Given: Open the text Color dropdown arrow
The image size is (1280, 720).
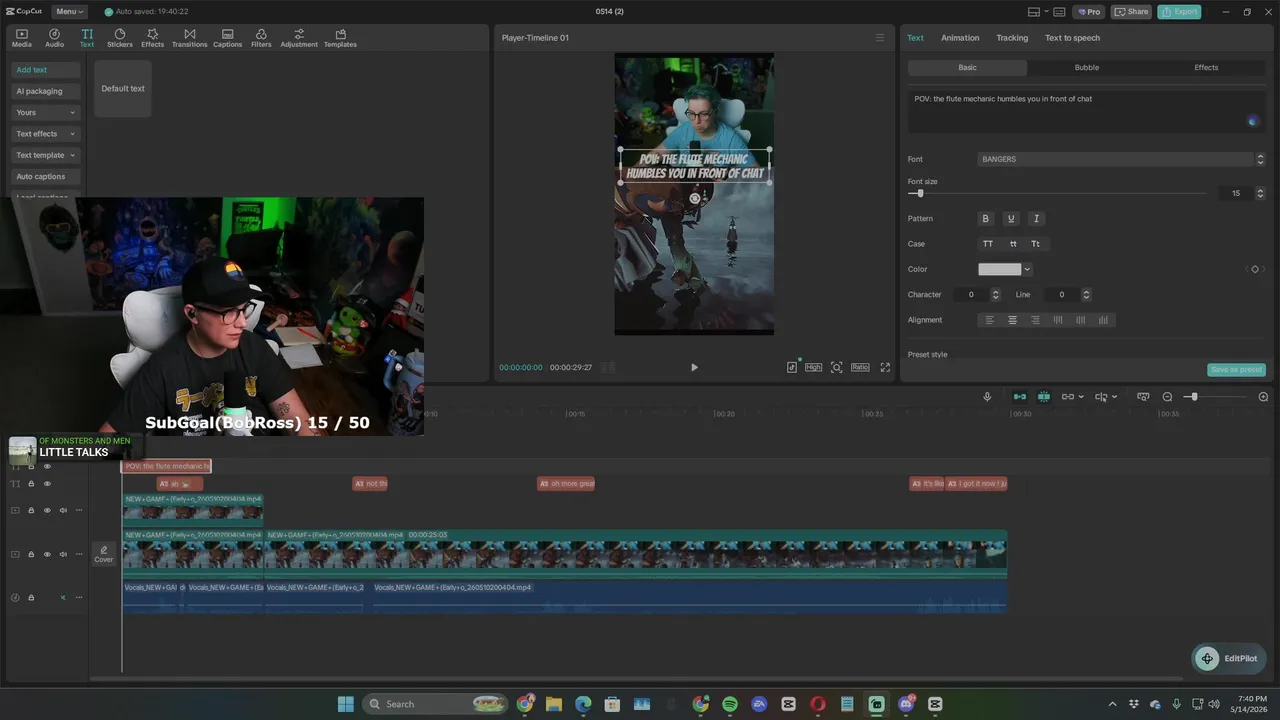Looking at the screenshot, I should [x=1027, y=269].
